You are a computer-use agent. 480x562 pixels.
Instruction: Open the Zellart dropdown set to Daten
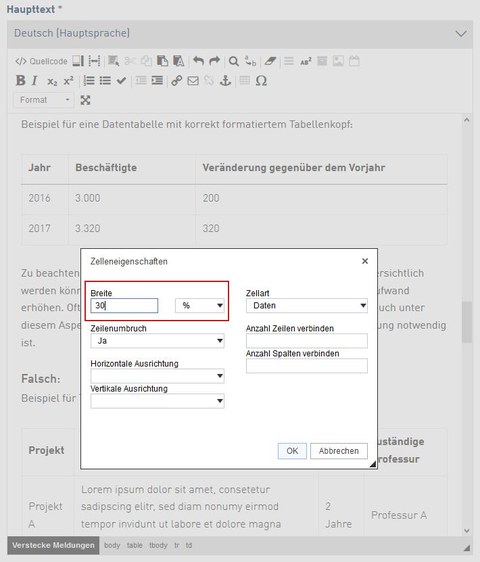306,306
